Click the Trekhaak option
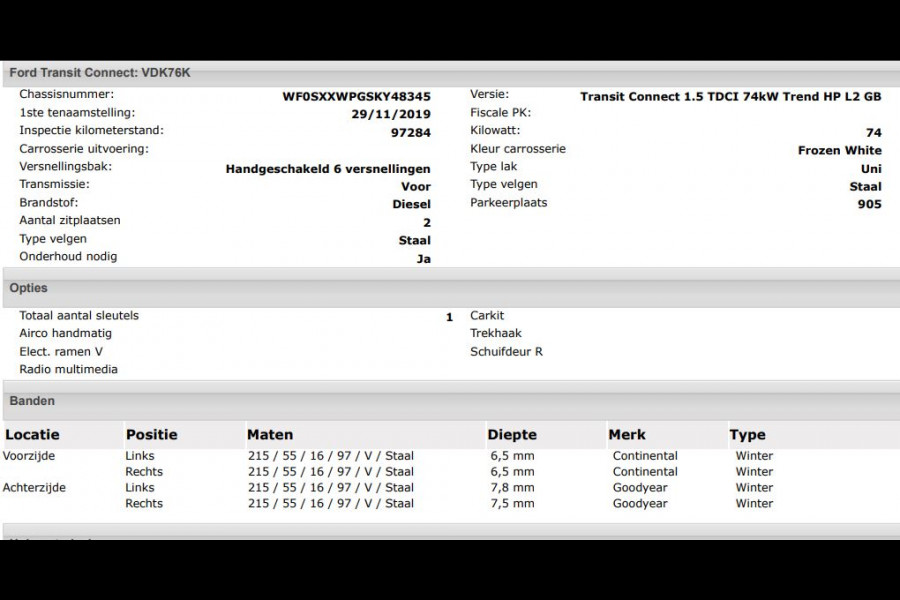The image size is (900, 600). (x=496, y=334)
